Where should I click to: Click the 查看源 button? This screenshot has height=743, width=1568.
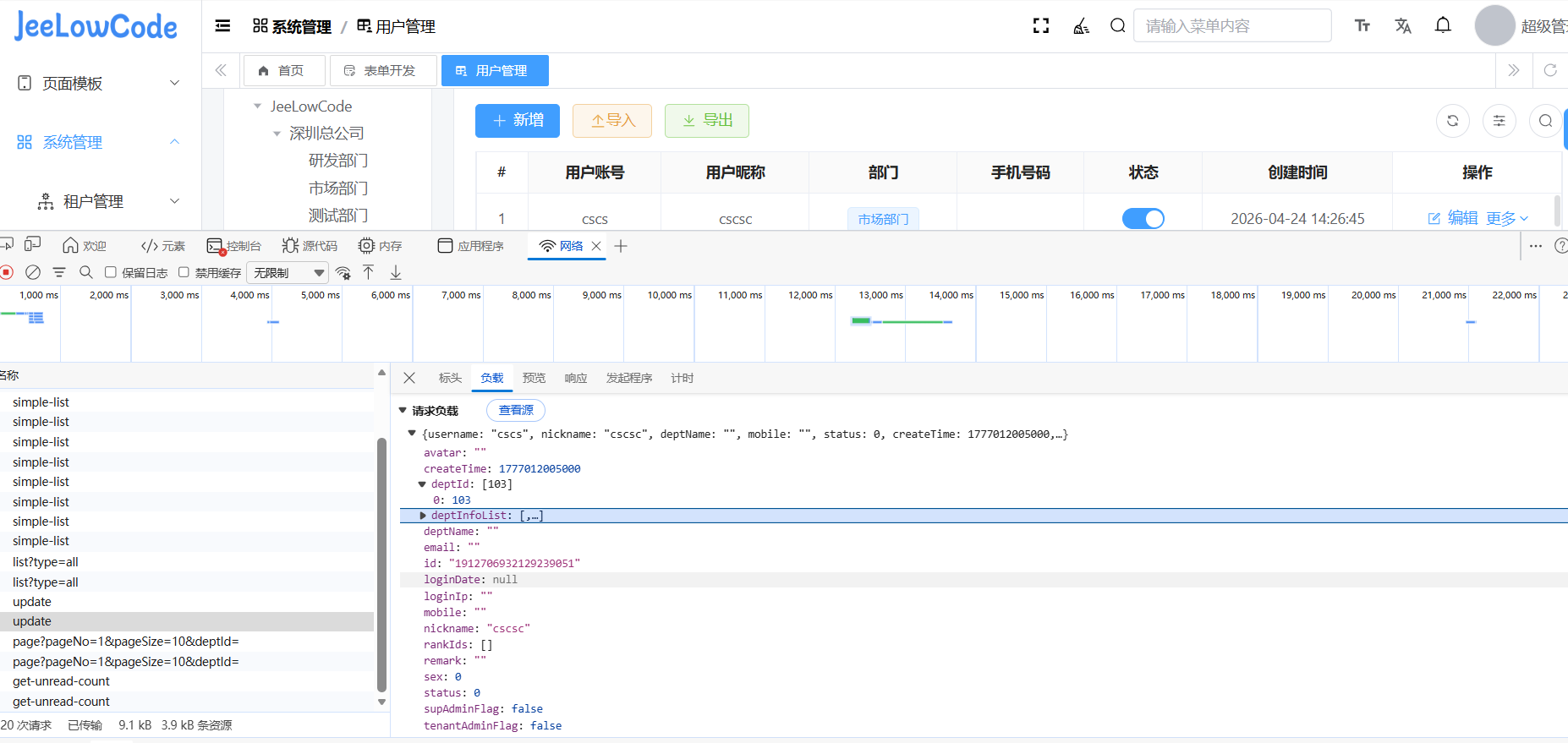point(516,411)
